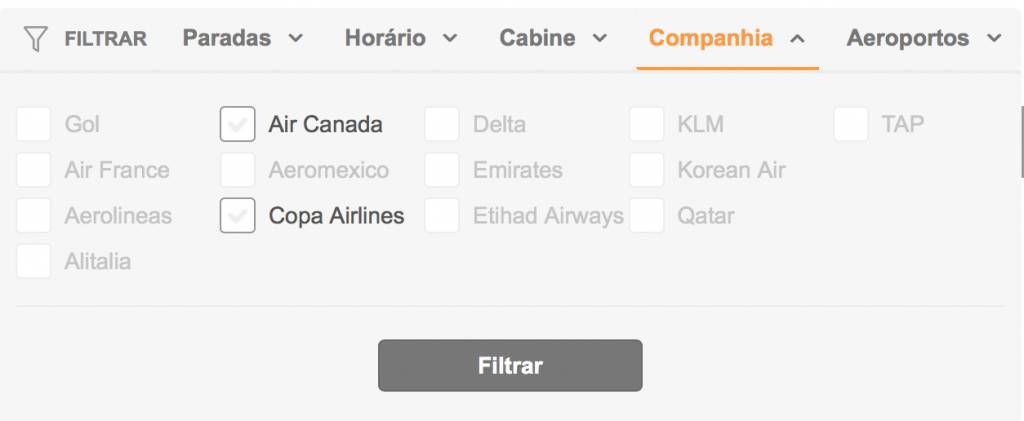Screen dimensions: 1024x421
Task: Click the scrollbar on the right edge
Action: pos(1021,142)
